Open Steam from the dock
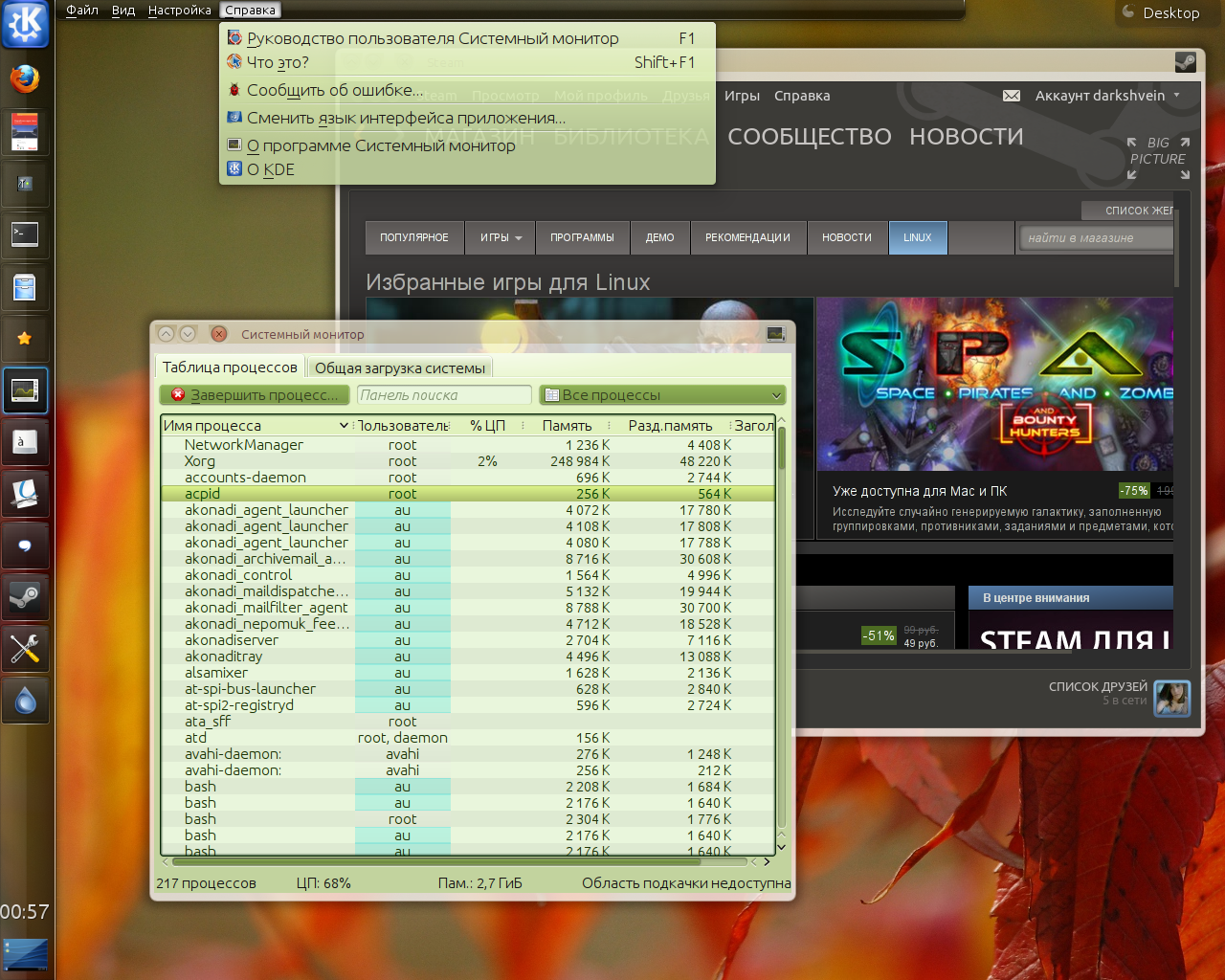The height and width of the screenshot is (980, 1225). coord(25,597)
